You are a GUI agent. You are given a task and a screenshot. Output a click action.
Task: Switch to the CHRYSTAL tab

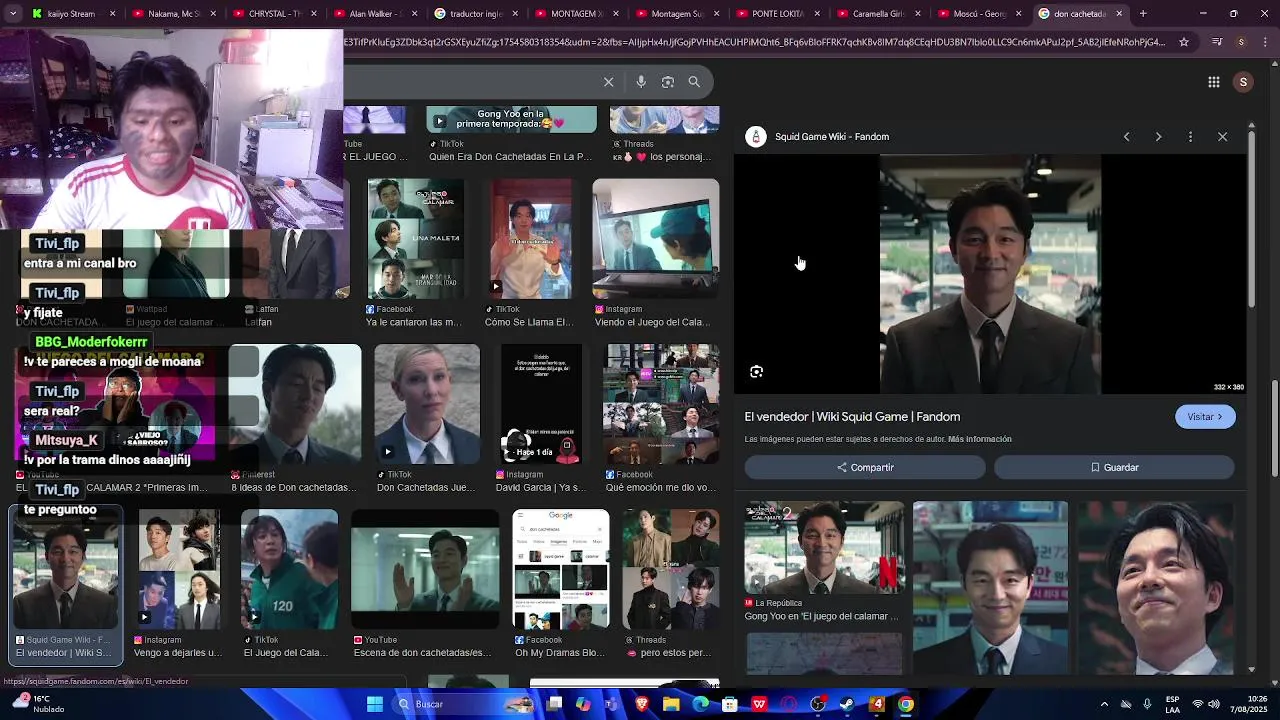coord(274,14)
